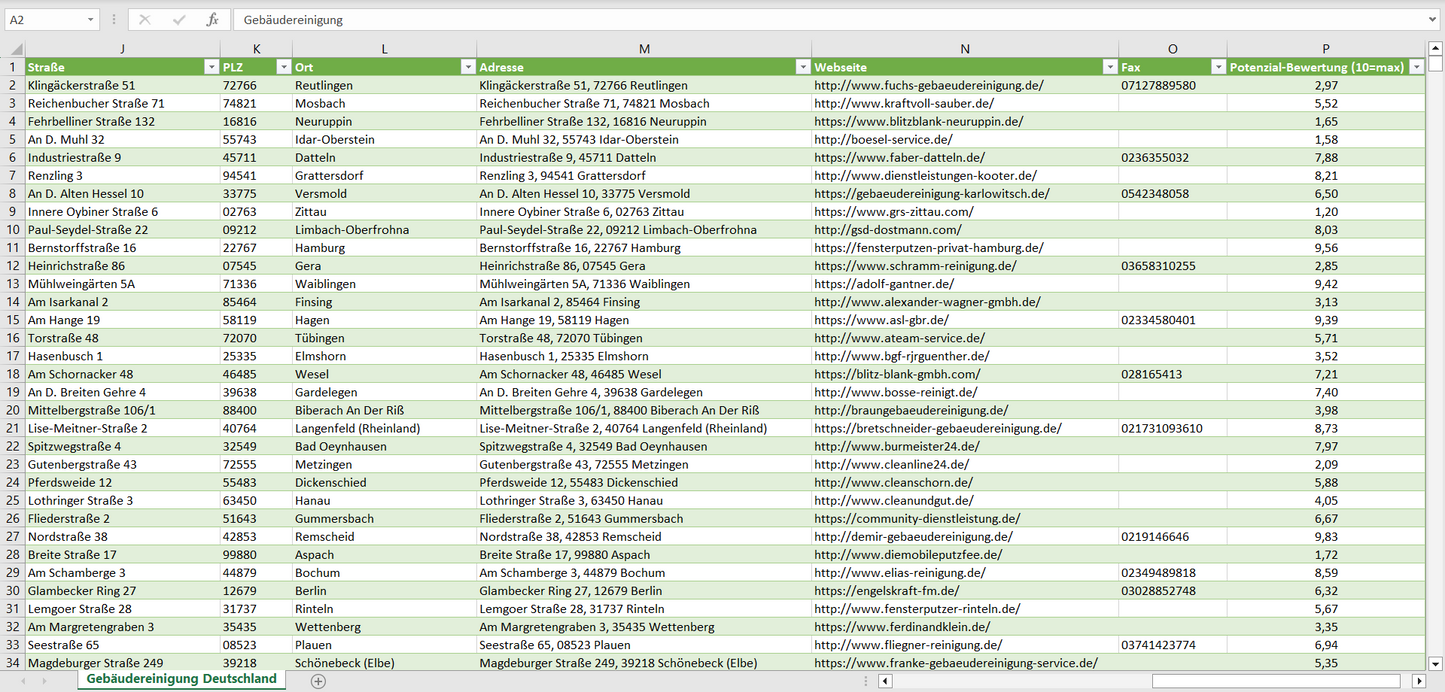Select row 10 header
Viewport: 1445px width, 692px height.
coord(13,230)
